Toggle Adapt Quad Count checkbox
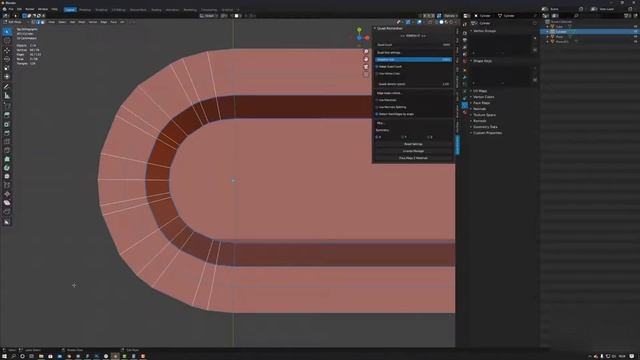Image resolution: width=640 pixels, height=360 pixels. pos(377,67)
